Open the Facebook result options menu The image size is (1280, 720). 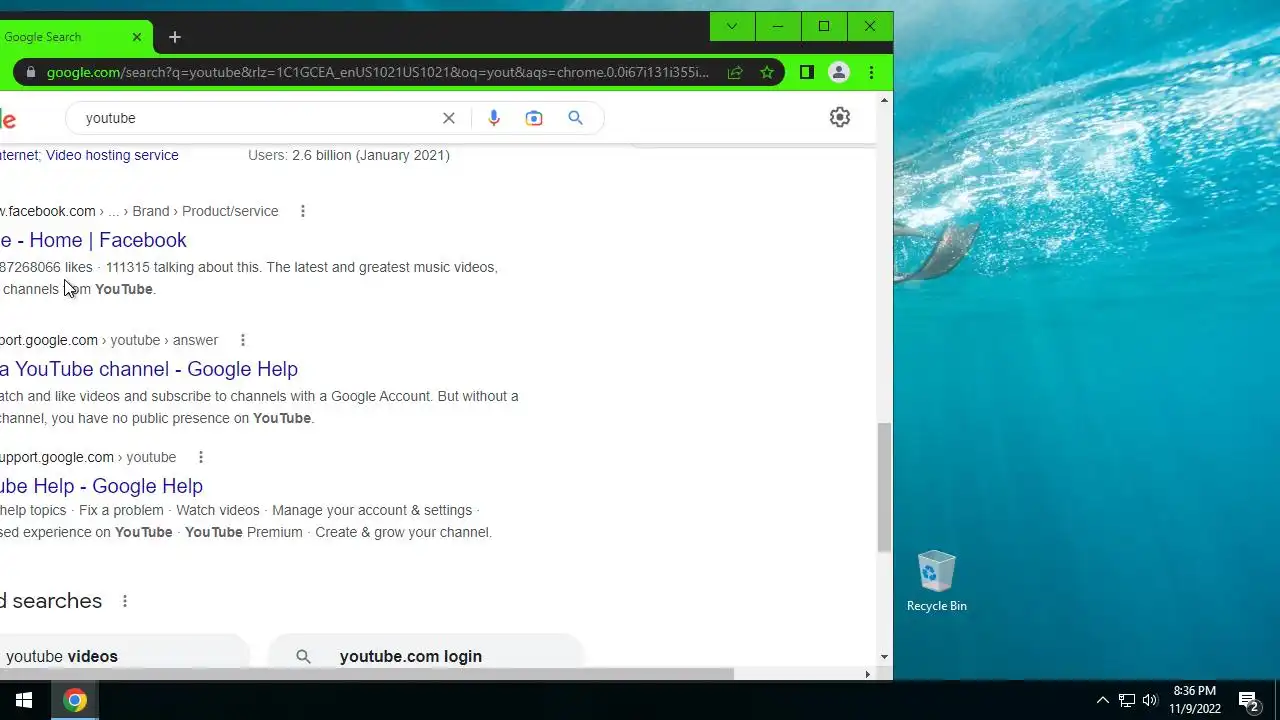[303, 211]
